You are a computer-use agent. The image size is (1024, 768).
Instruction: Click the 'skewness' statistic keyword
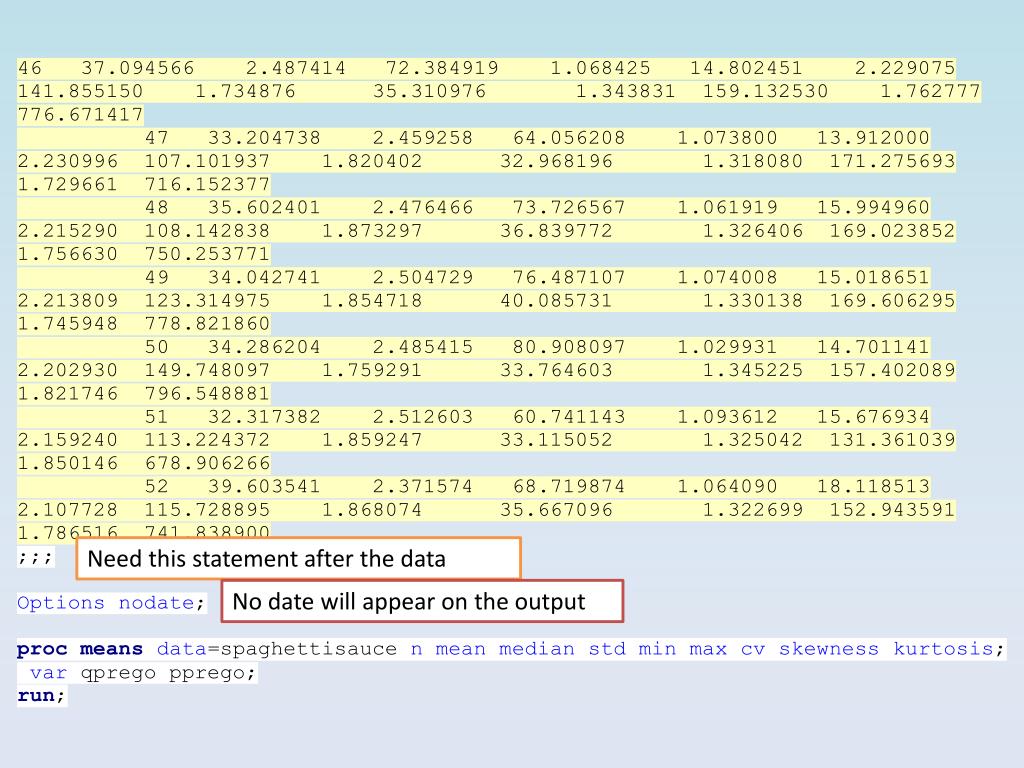[x=829, y=649]
